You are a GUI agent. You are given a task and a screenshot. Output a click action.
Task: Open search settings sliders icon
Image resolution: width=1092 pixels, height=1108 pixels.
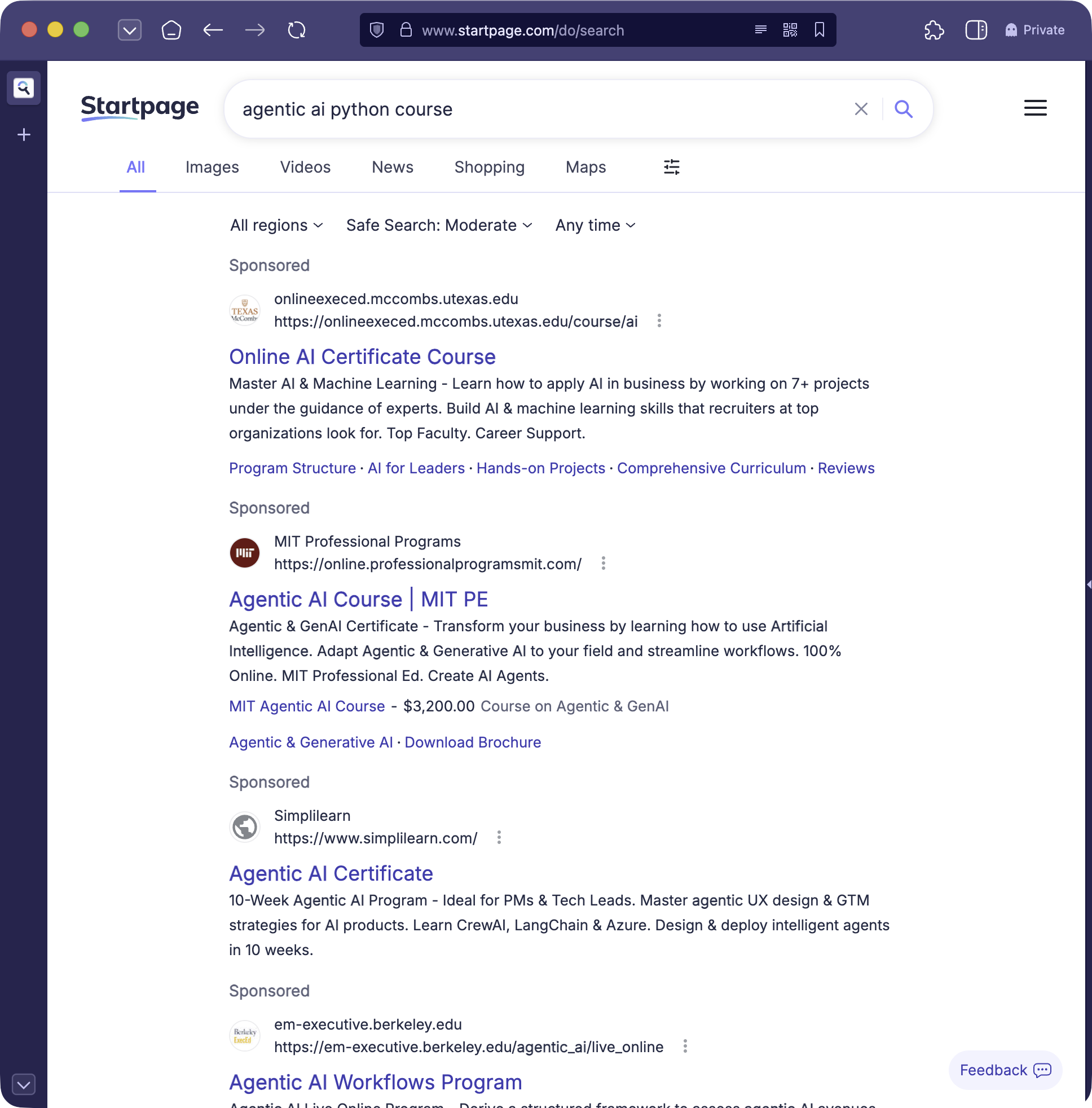pyautogui.click(x=671, y=167)
